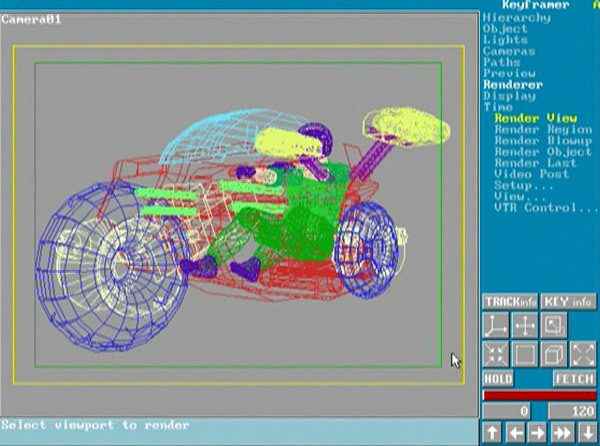Click the up arrow frame button

(492, 432)
